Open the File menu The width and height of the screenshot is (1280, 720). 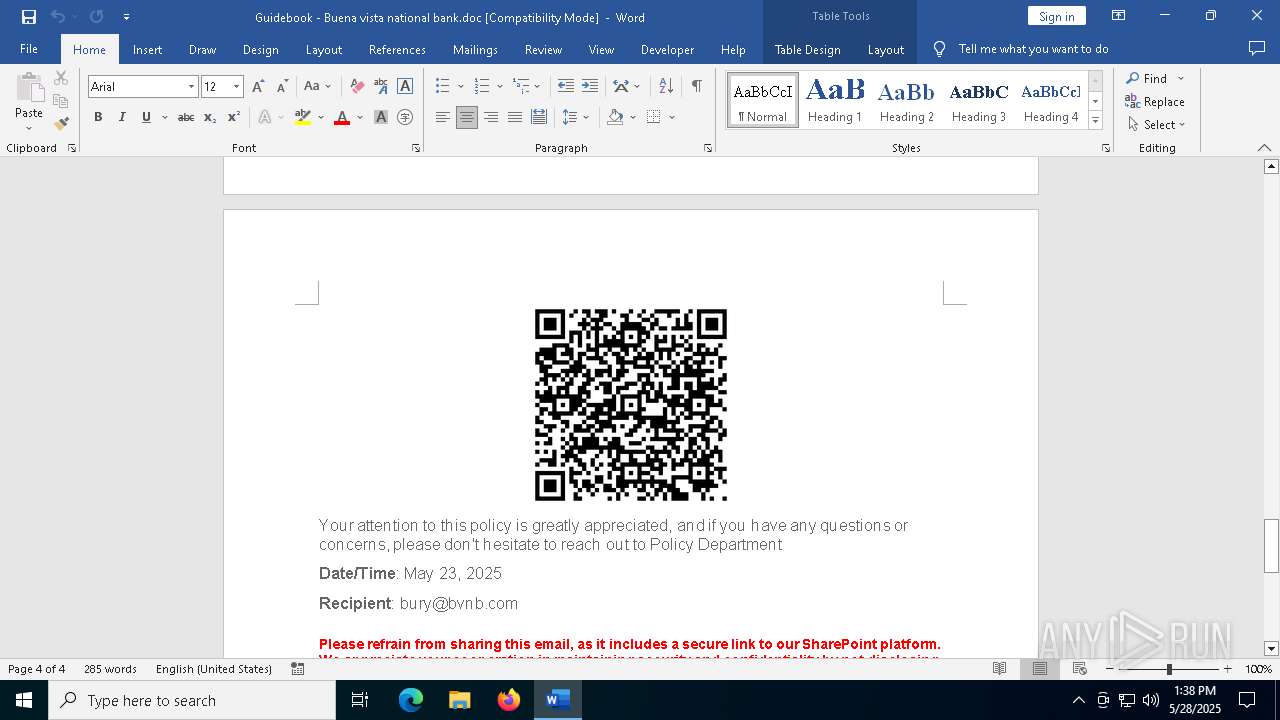click(29, 49)
